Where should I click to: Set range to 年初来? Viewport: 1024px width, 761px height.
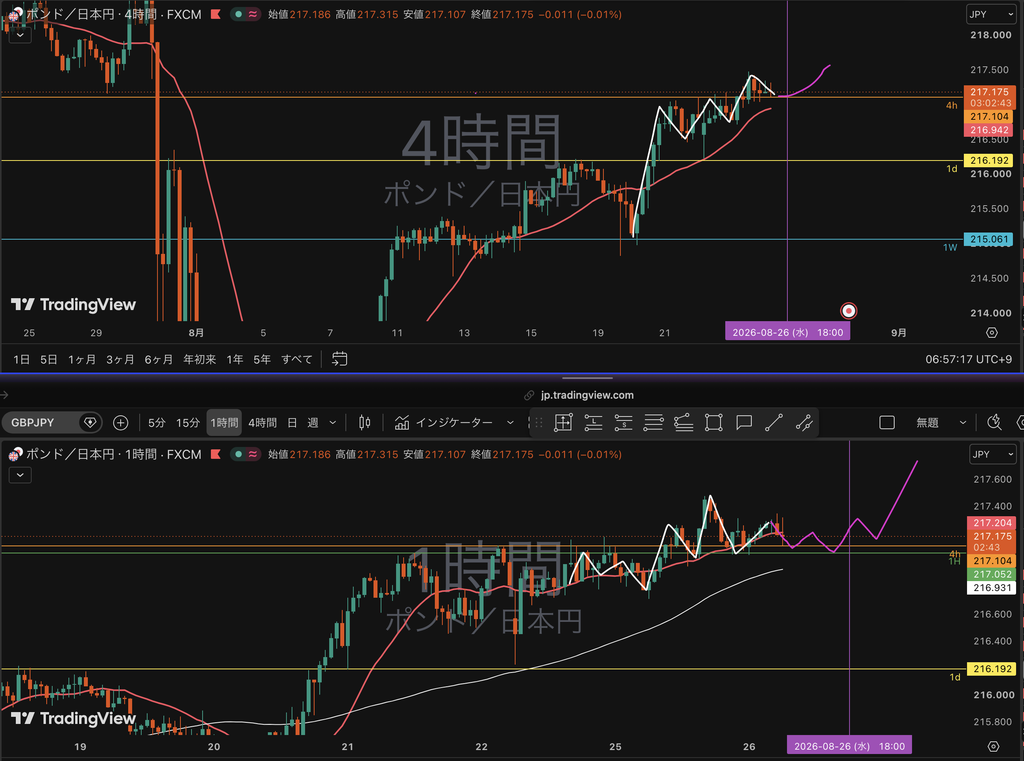(199, 359)
